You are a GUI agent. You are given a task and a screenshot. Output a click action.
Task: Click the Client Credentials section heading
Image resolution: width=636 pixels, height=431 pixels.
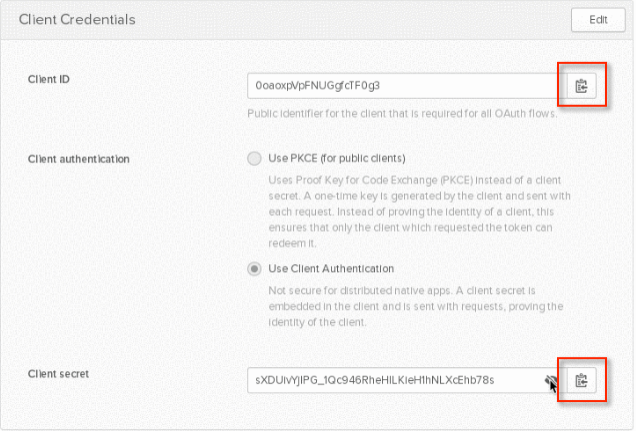click(77, 19)
